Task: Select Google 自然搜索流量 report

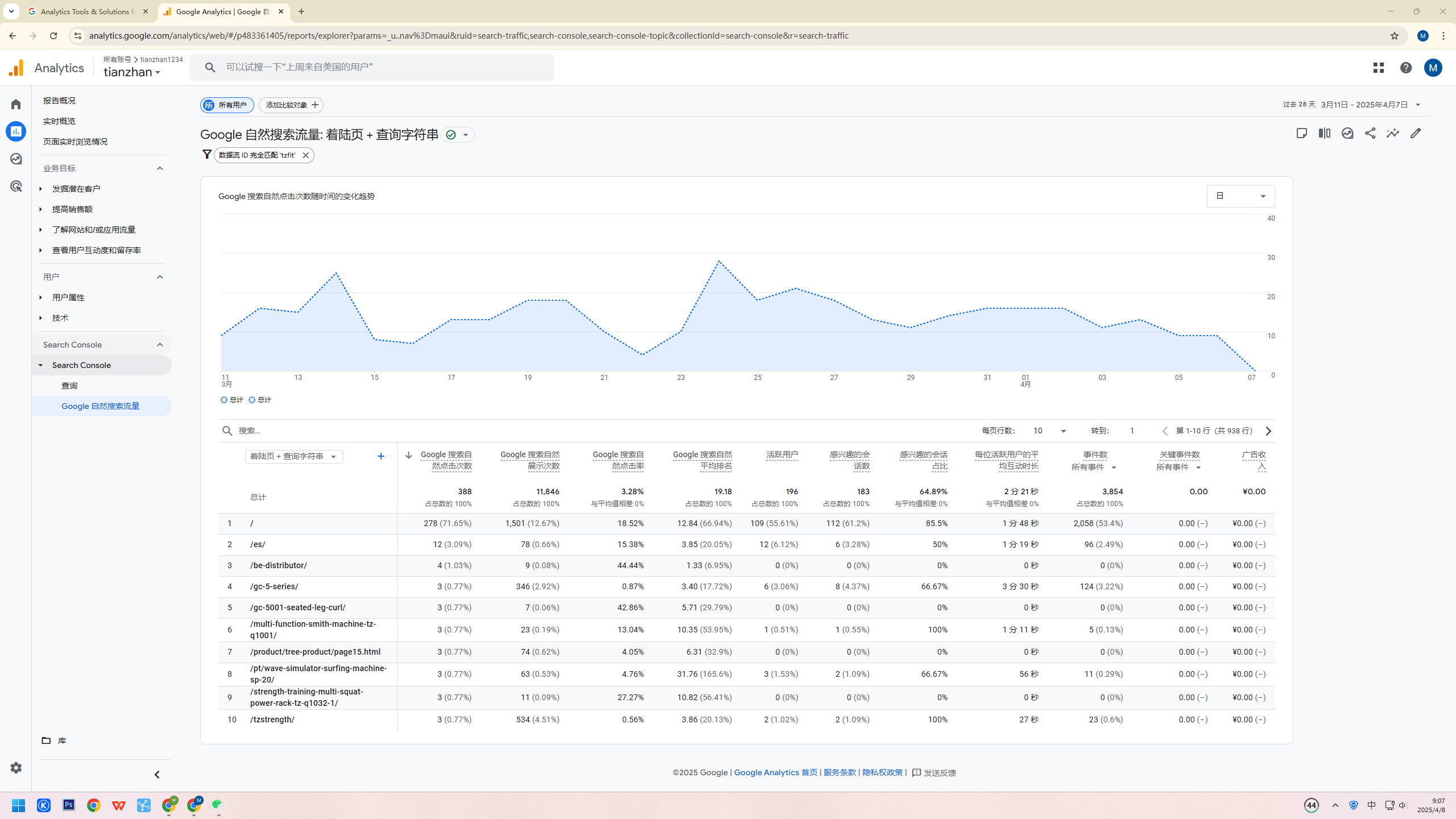Action: pos(102,406)
